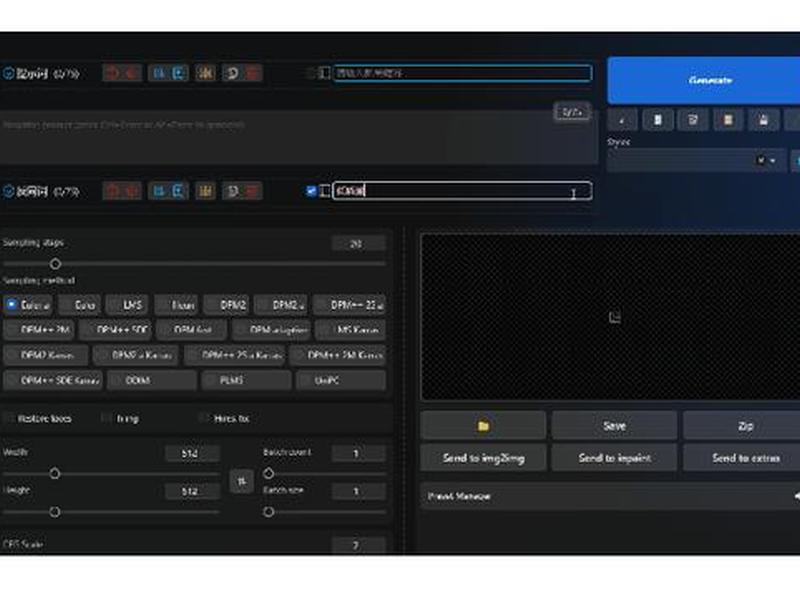800x600 pixels.
Task: Click the moon icon in the upper prompt toolbar
Action: 232,73
